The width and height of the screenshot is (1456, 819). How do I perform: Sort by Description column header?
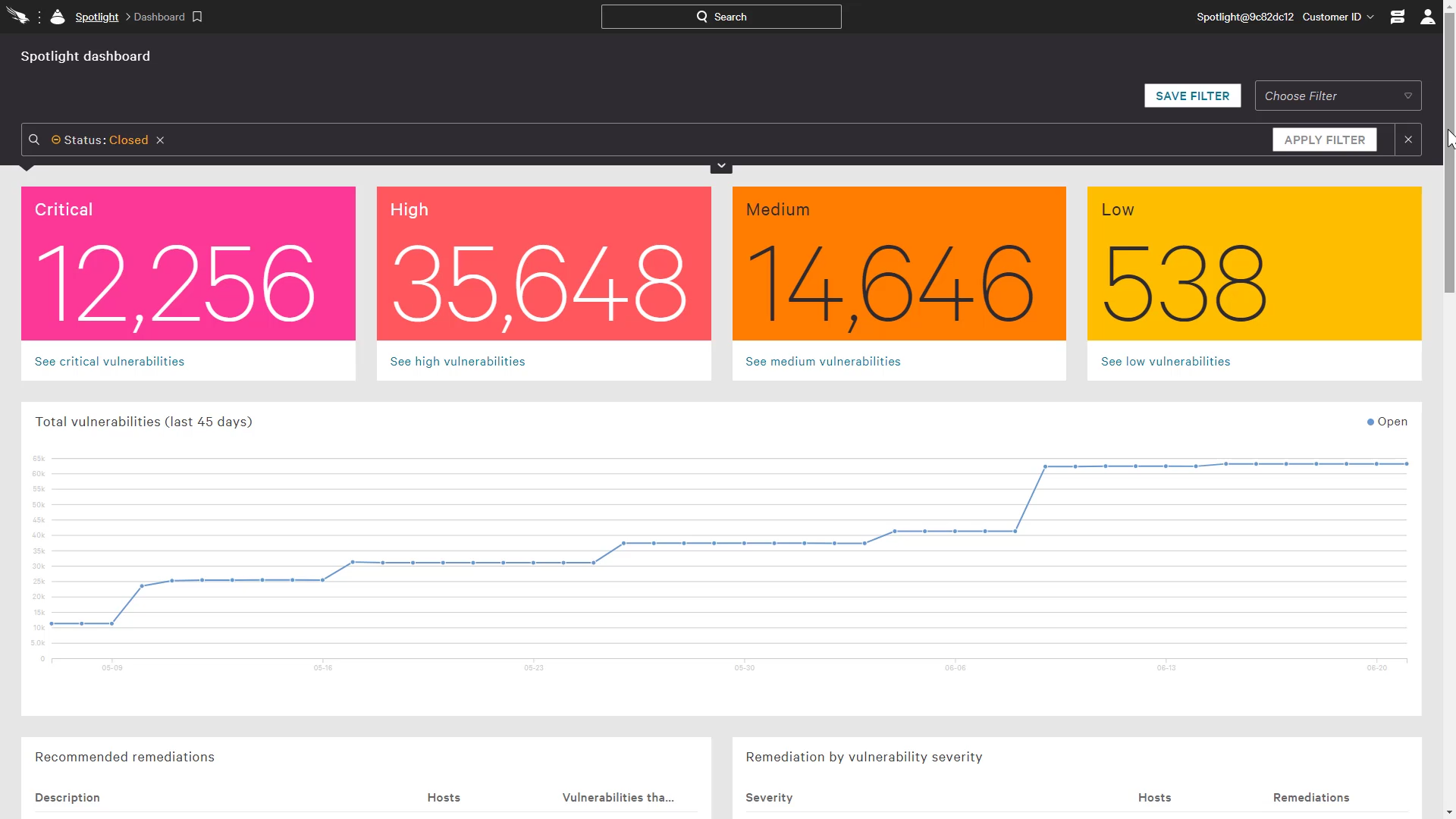tap(67, 798)
